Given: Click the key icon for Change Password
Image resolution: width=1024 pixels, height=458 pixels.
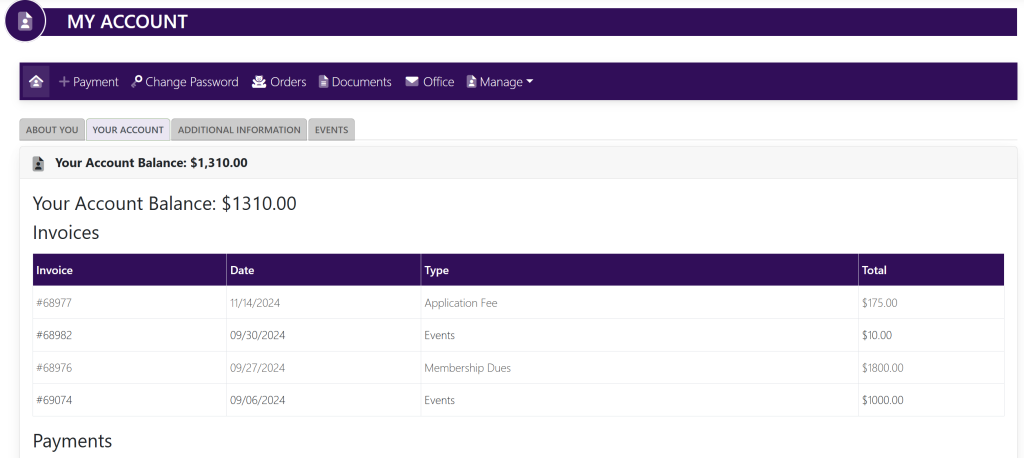Looking at the screenshot, I should (x=136, y=82).
